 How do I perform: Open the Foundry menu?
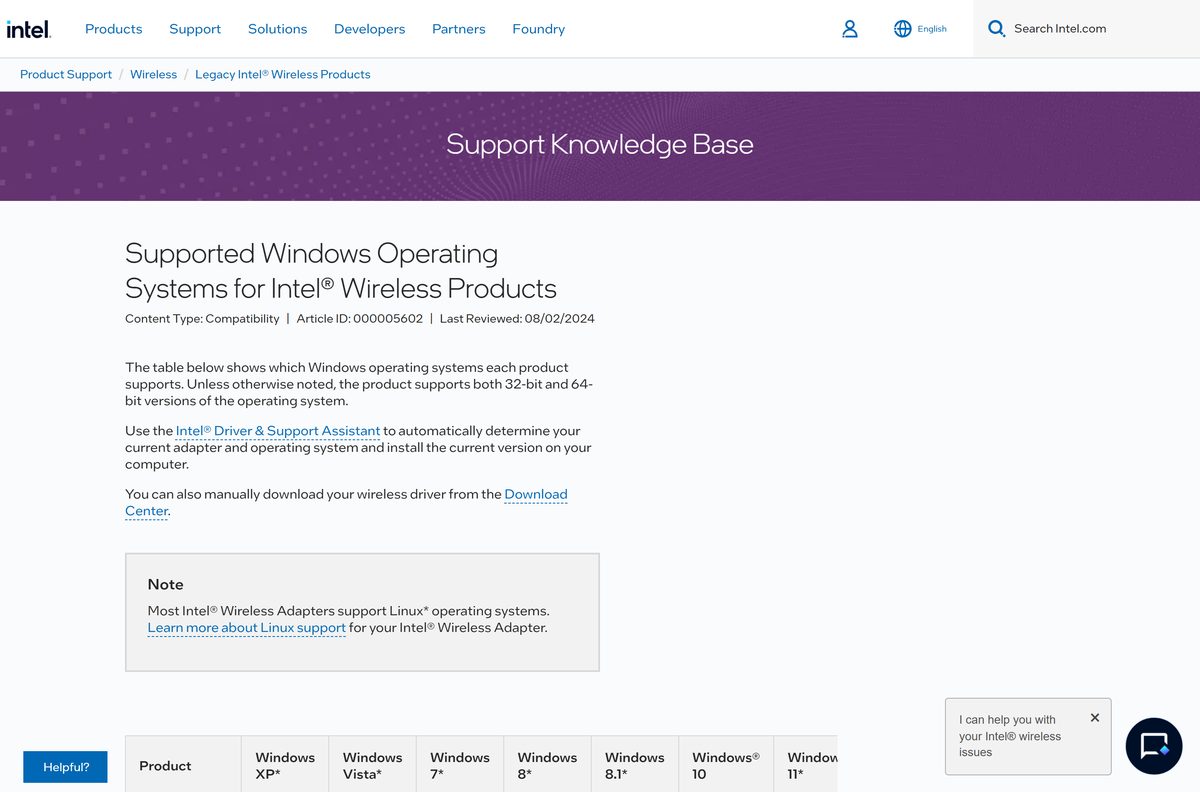[539, 29]
